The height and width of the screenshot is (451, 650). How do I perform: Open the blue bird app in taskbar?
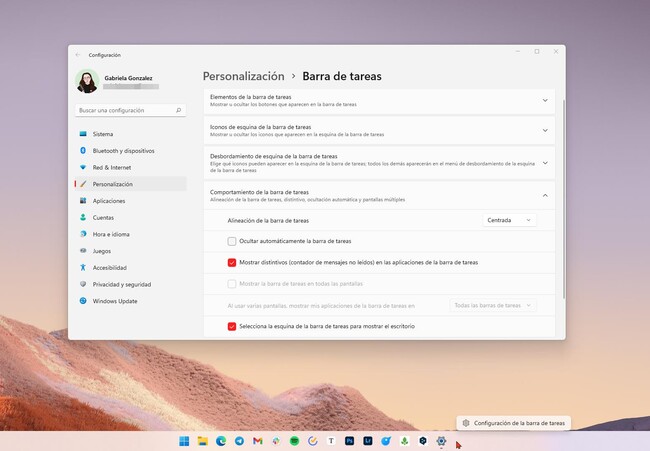point(386,441)
